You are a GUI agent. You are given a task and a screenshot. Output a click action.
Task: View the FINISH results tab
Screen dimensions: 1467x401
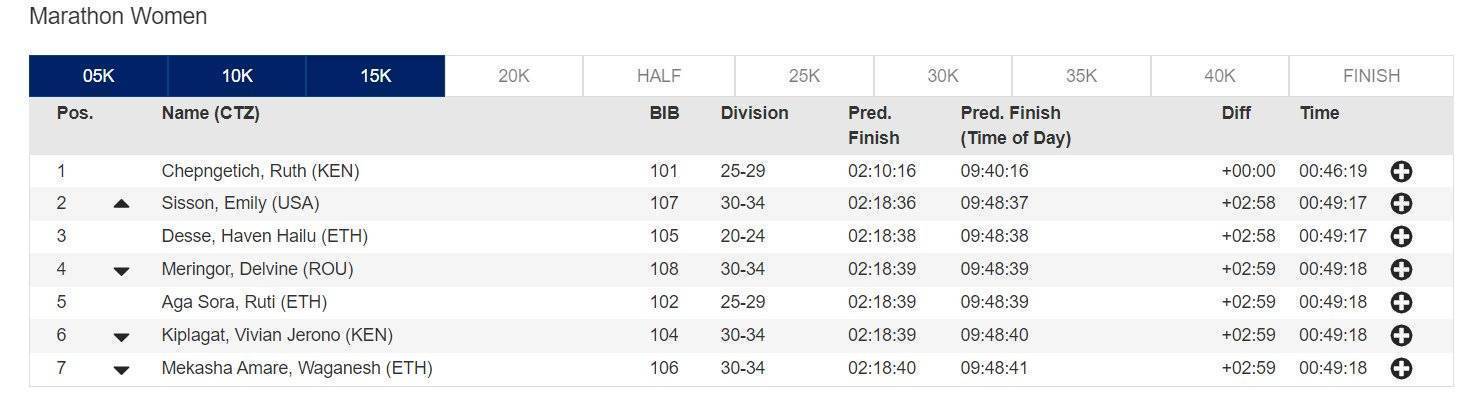1371,76
